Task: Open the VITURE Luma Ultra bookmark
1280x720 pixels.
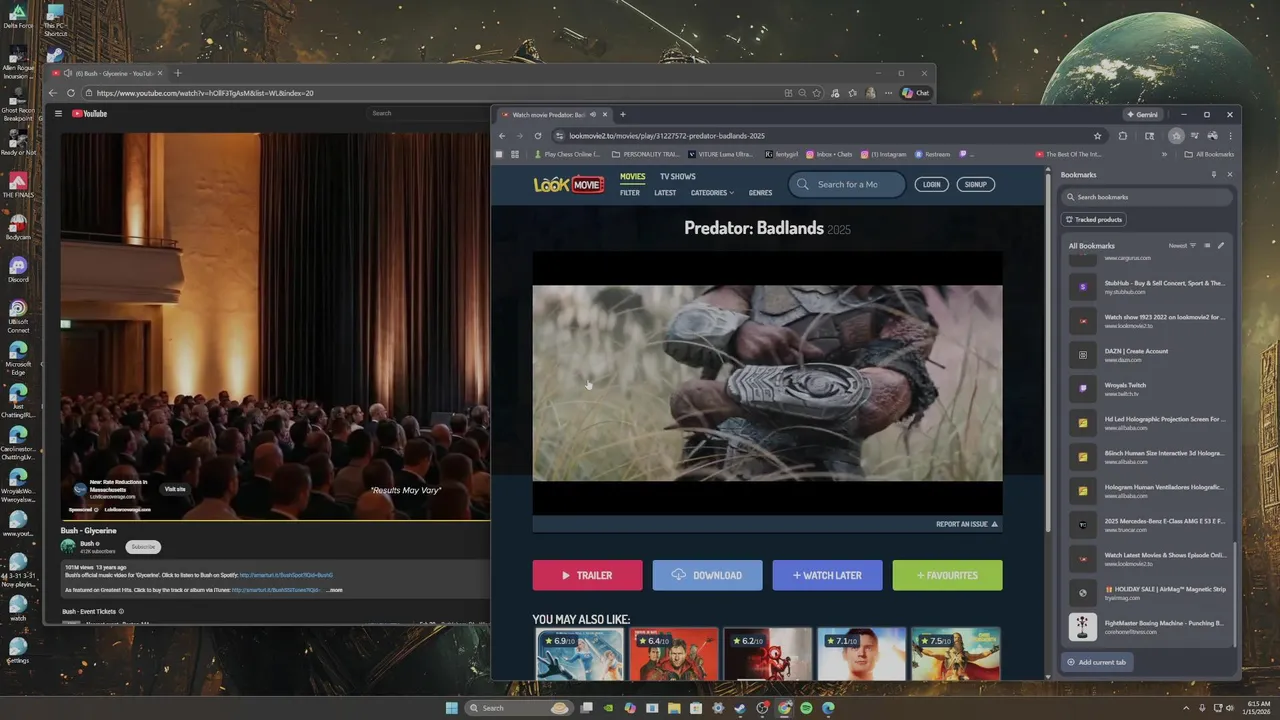Action: coord(720,154)
